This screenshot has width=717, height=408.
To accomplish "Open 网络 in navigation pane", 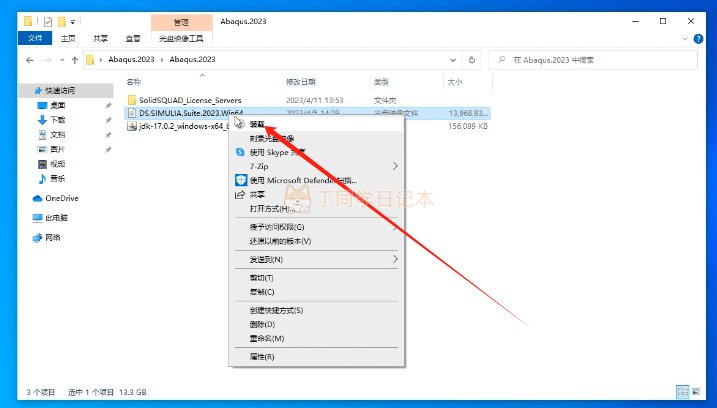I will [x=53, y=237].
